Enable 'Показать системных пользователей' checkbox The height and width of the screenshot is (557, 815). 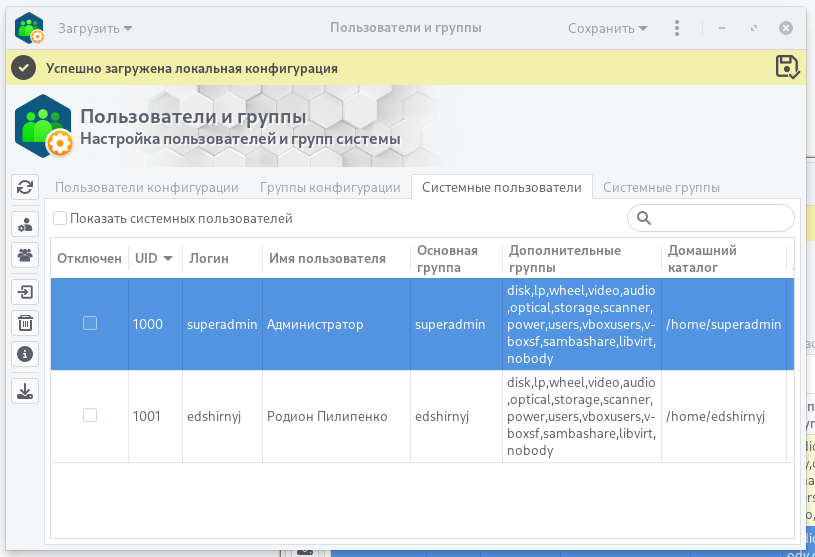click(x=60, y=218)
